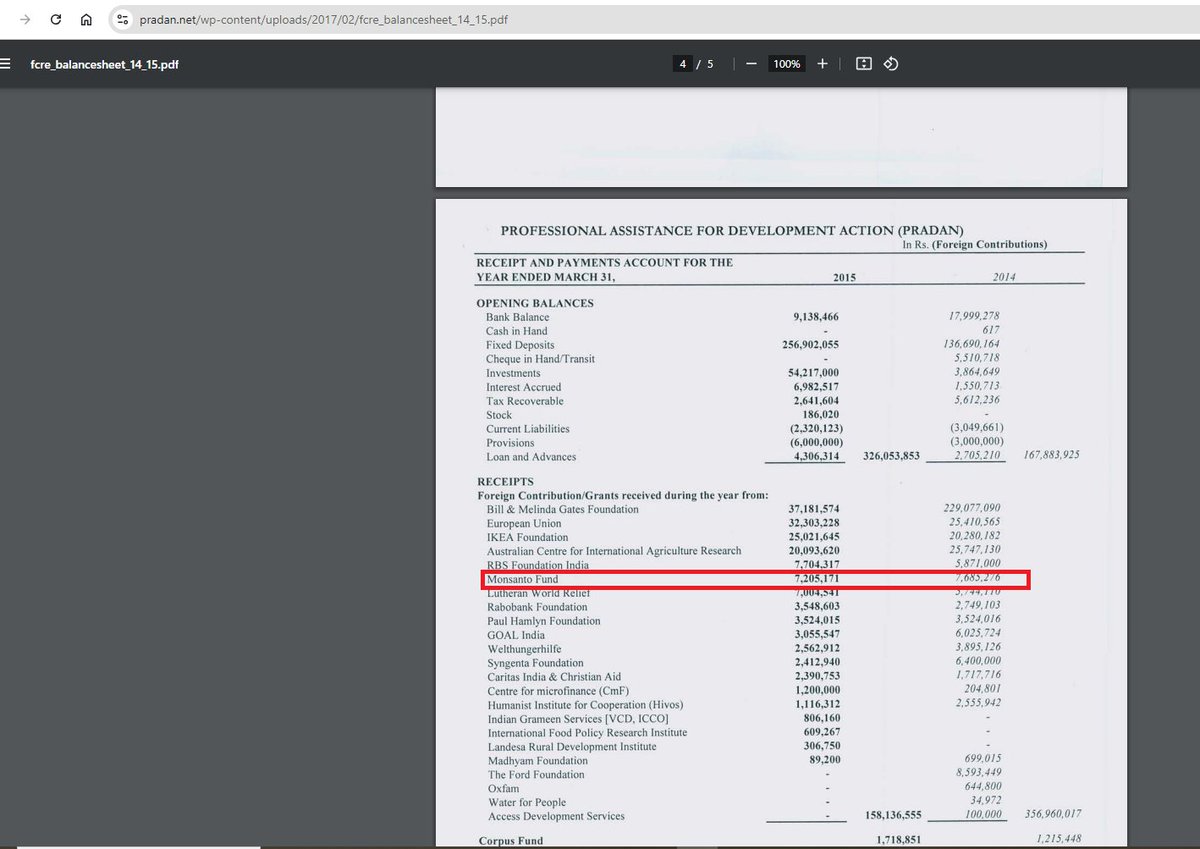
Task: Click 'Bank Balance' row label
Action: (x=517, y=317)
